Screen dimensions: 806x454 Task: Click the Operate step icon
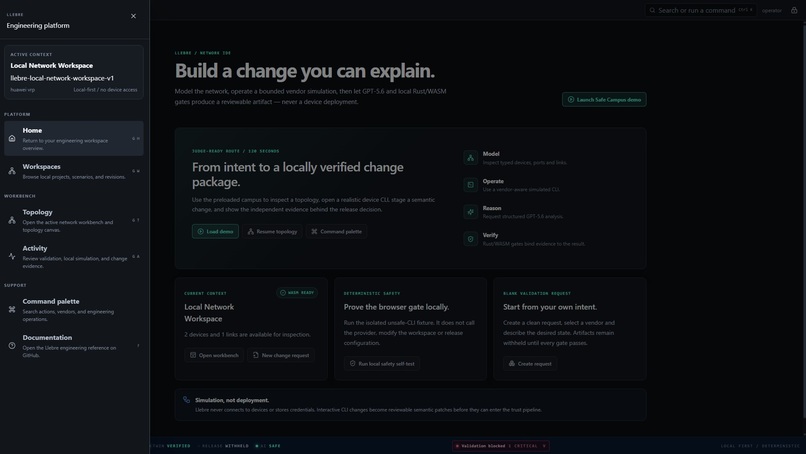pos(470,185)
